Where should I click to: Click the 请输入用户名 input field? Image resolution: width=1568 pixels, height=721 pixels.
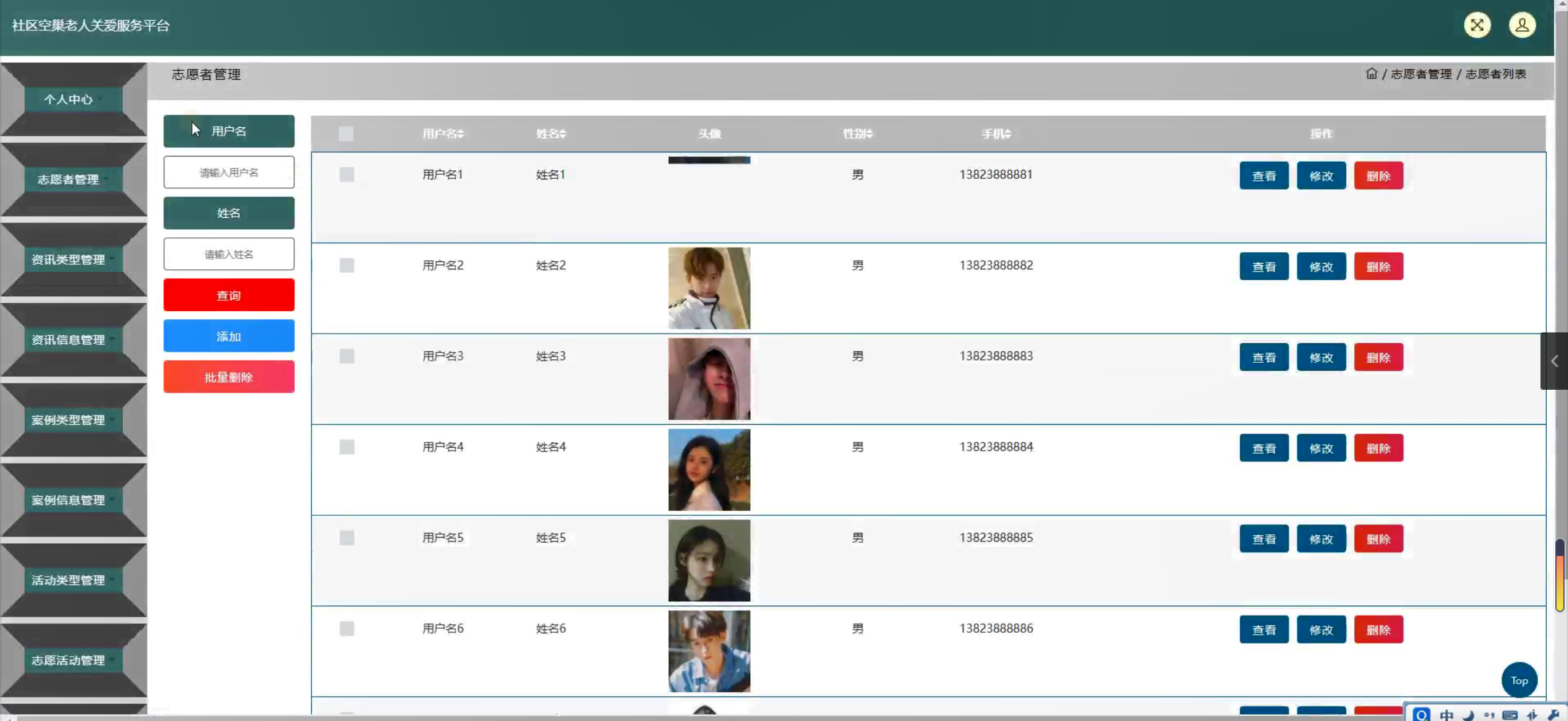[229, 173]
